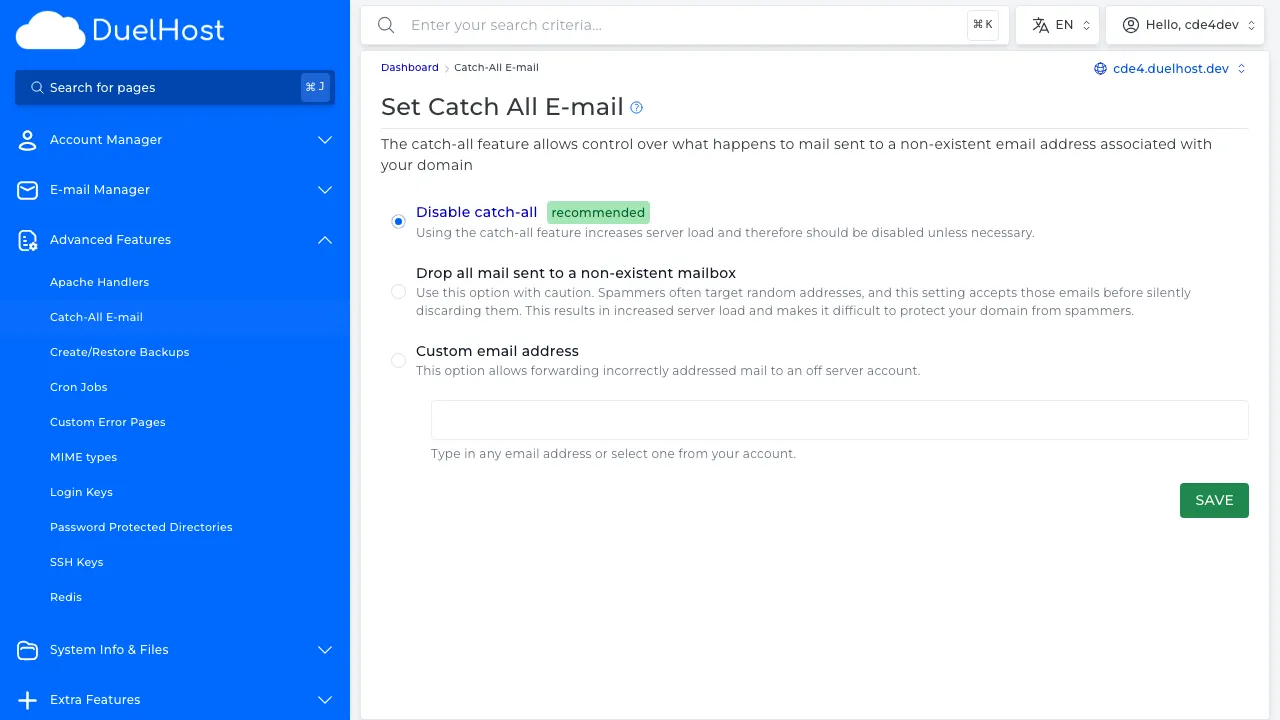Open the EN language selector
Image resolution: width=1280 pixels, height=720 pixels.
pyautogui.click(x=1057, y=25)
